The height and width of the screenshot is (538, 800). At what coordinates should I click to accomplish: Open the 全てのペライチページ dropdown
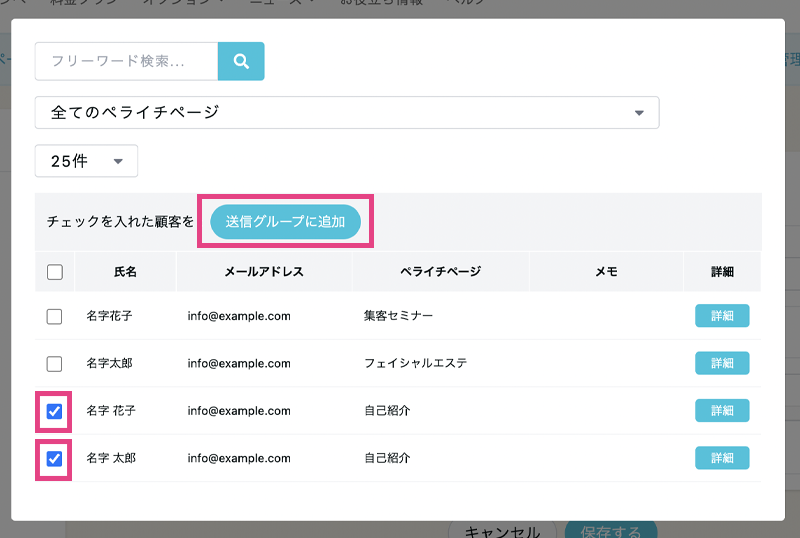346,113
